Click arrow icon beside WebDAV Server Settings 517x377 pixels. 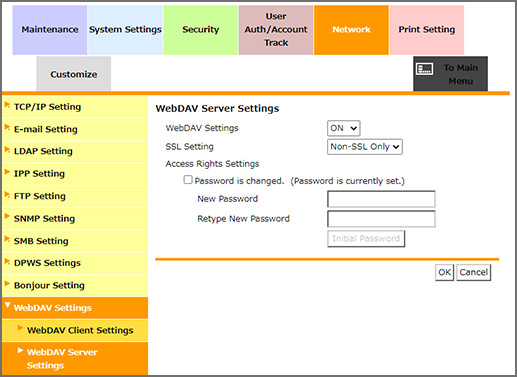click(x=20, y=350)
